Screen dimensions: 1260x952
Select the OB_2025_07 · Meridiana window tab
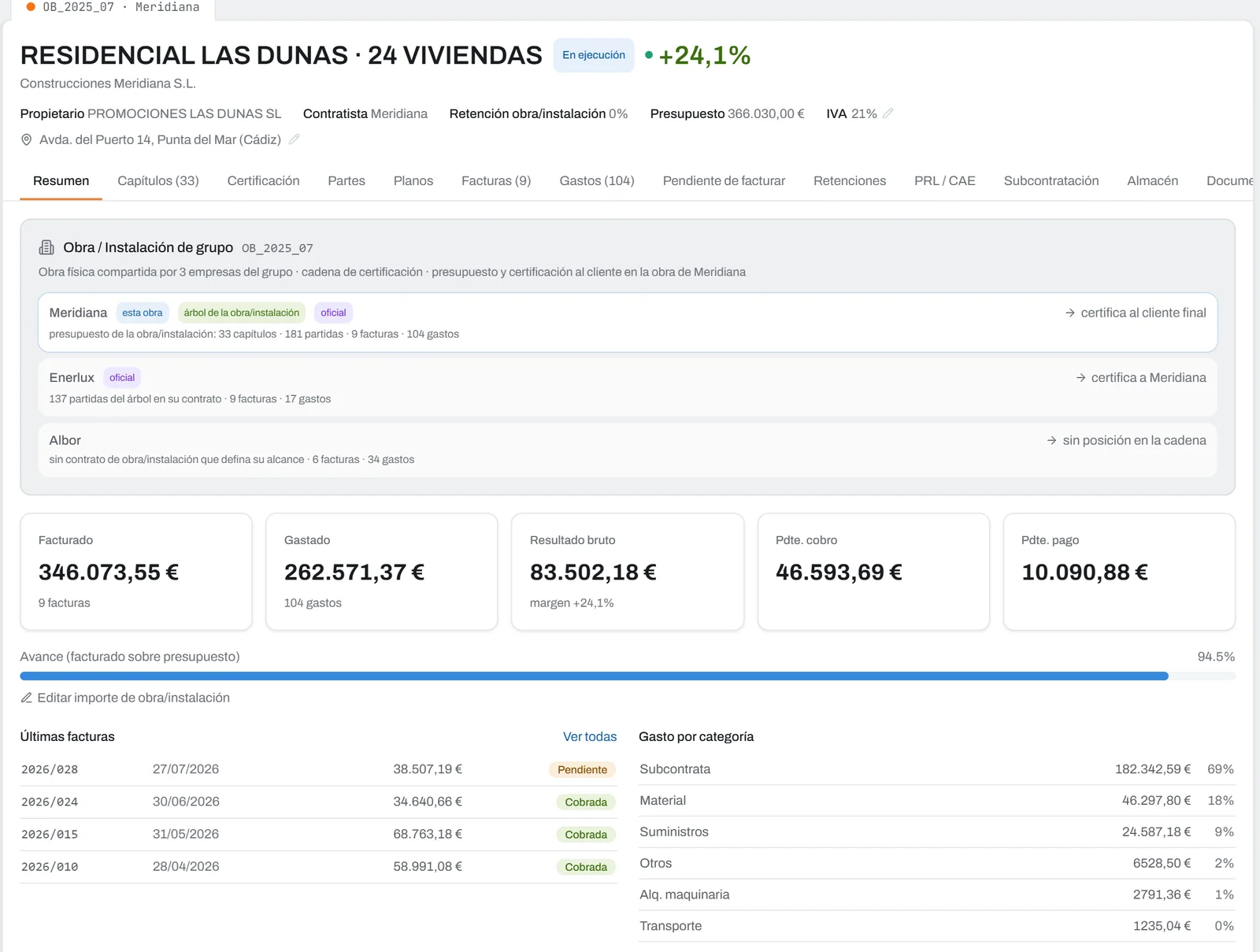tap(113, 8)
